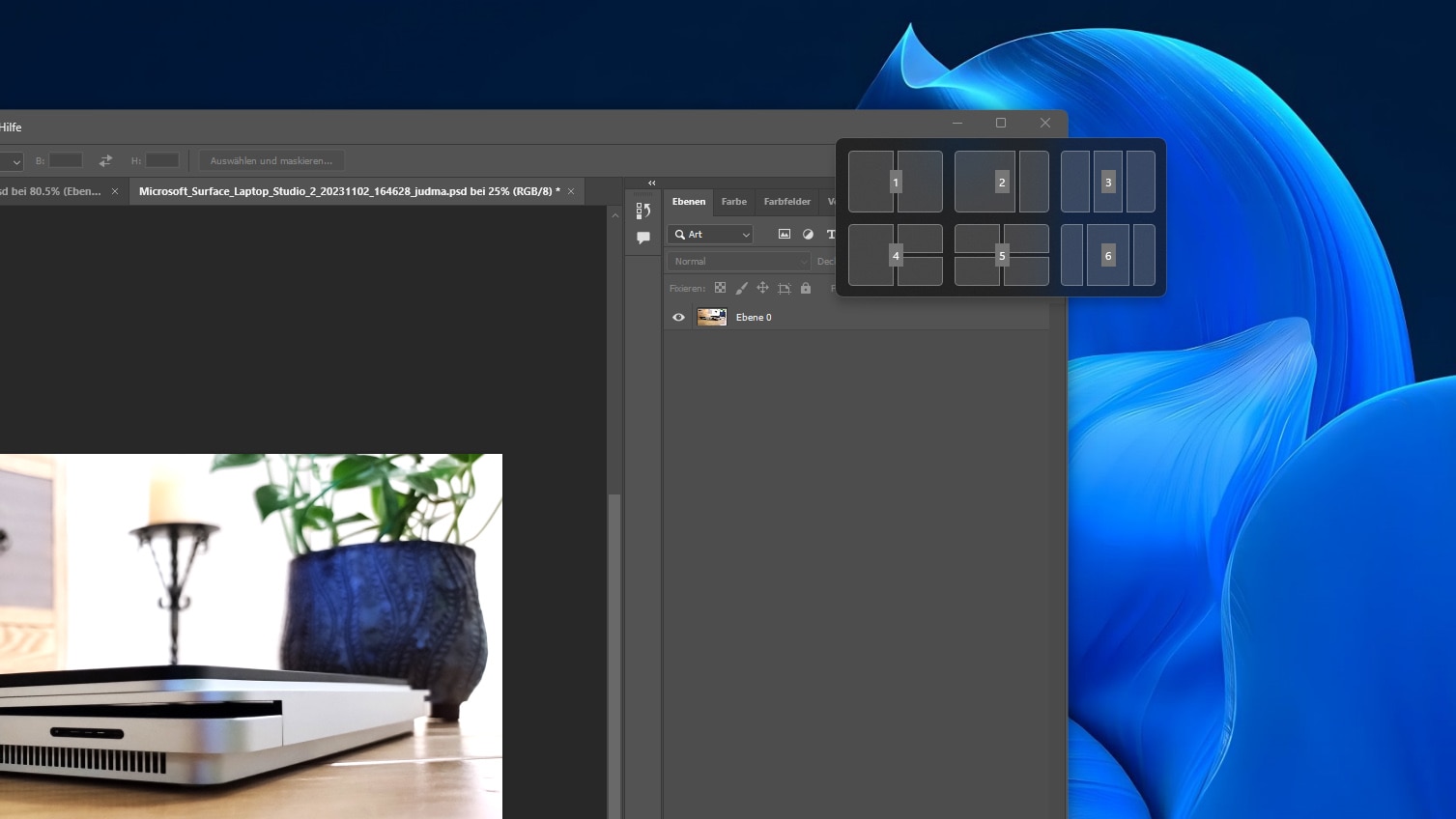Hide the Ebene 0 layer
This screenshot has width=1456, height=819.
678,317
